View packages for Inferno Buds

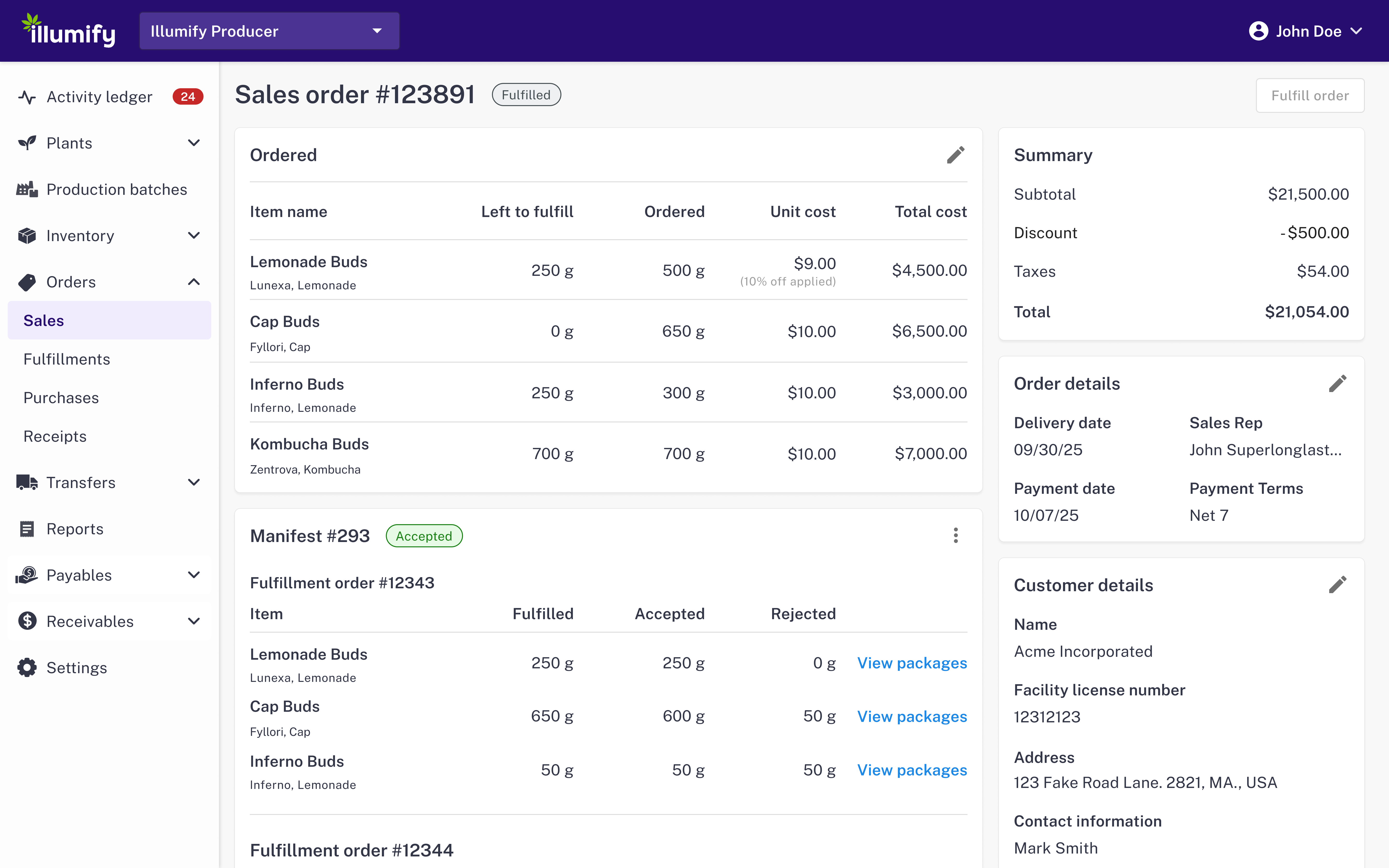pyautogui.click(x=912, y=770)
